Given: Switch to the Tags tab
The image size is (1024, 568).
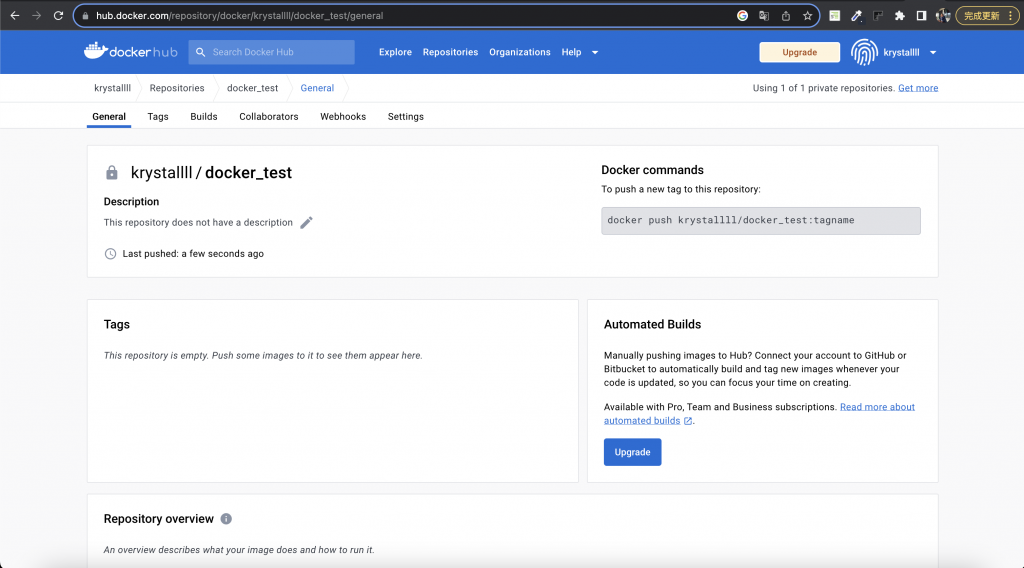Looking at the screenshot, I should tap(158, 116).
